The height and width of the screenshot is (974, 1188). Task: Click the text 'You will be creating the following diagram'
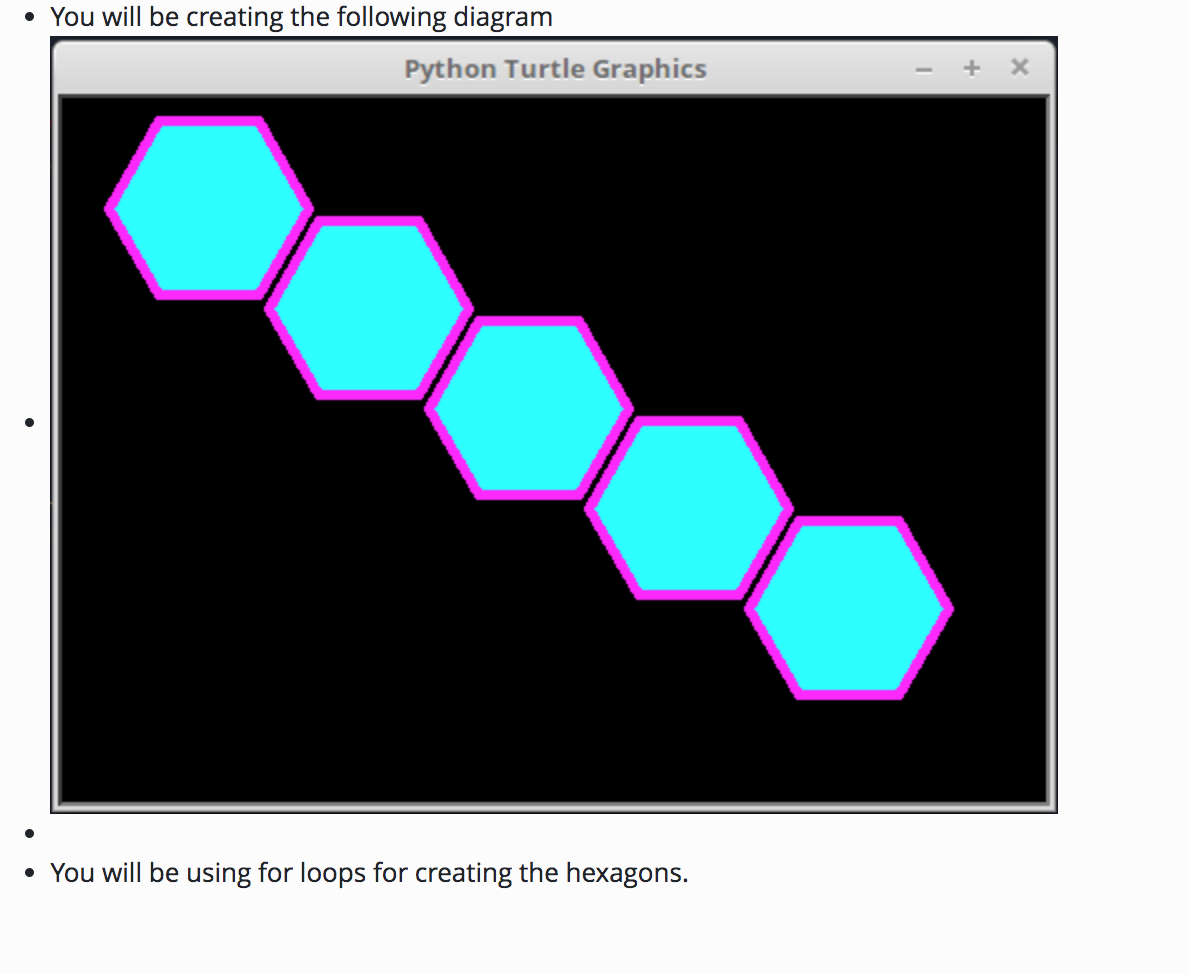point(302,17)
